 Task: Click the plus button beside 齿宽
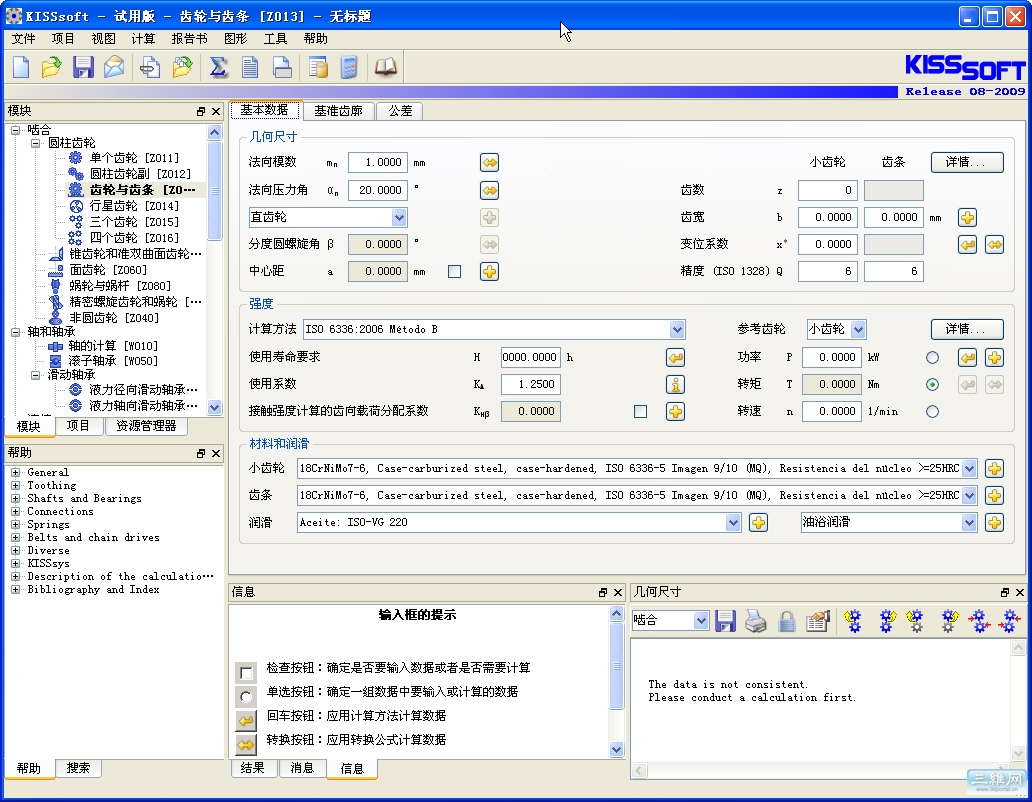point(967,217)
